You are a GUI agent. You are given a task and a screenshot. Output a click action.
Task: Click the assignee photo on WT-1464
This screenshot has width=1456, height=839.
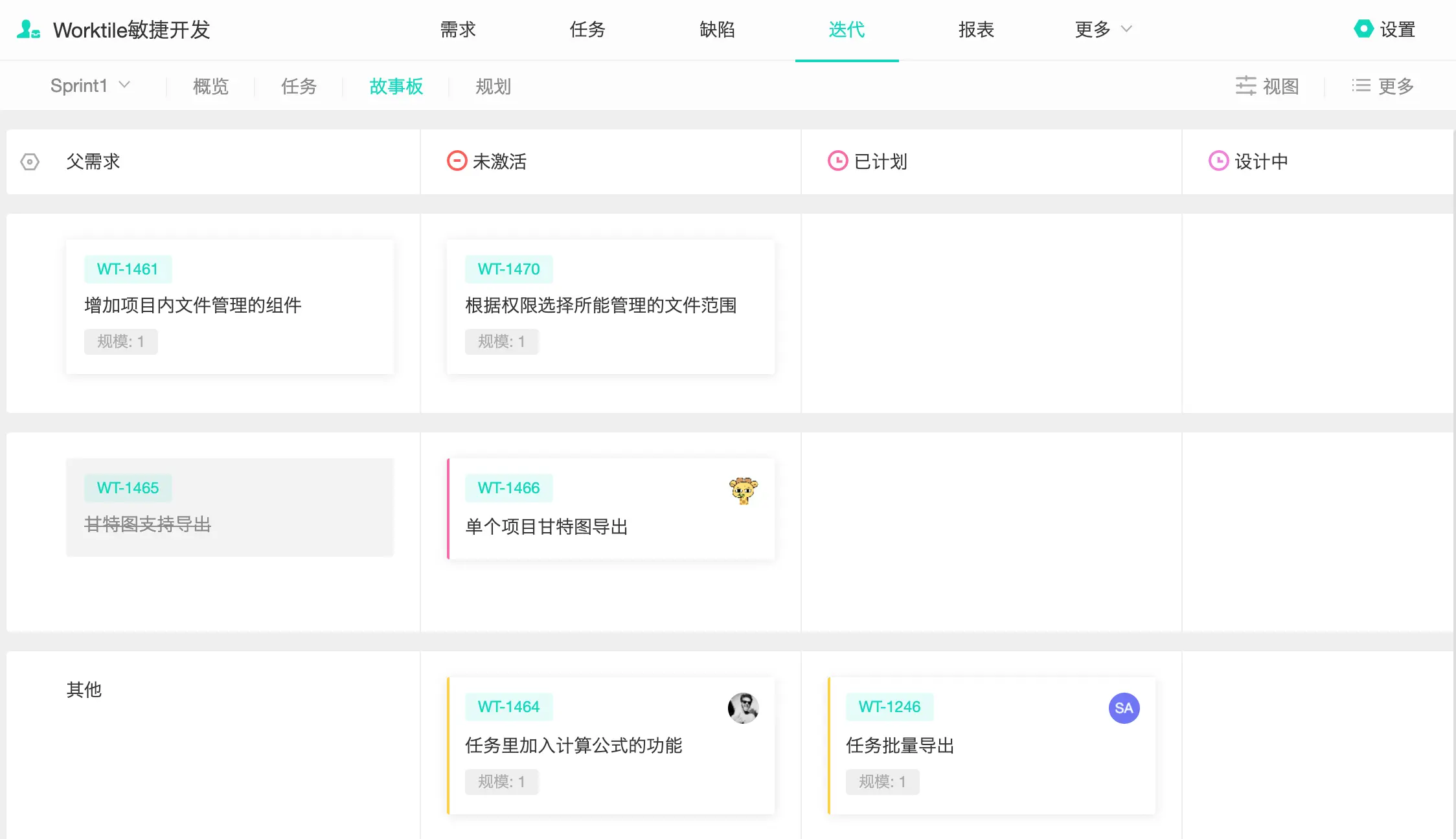point(743,708)
